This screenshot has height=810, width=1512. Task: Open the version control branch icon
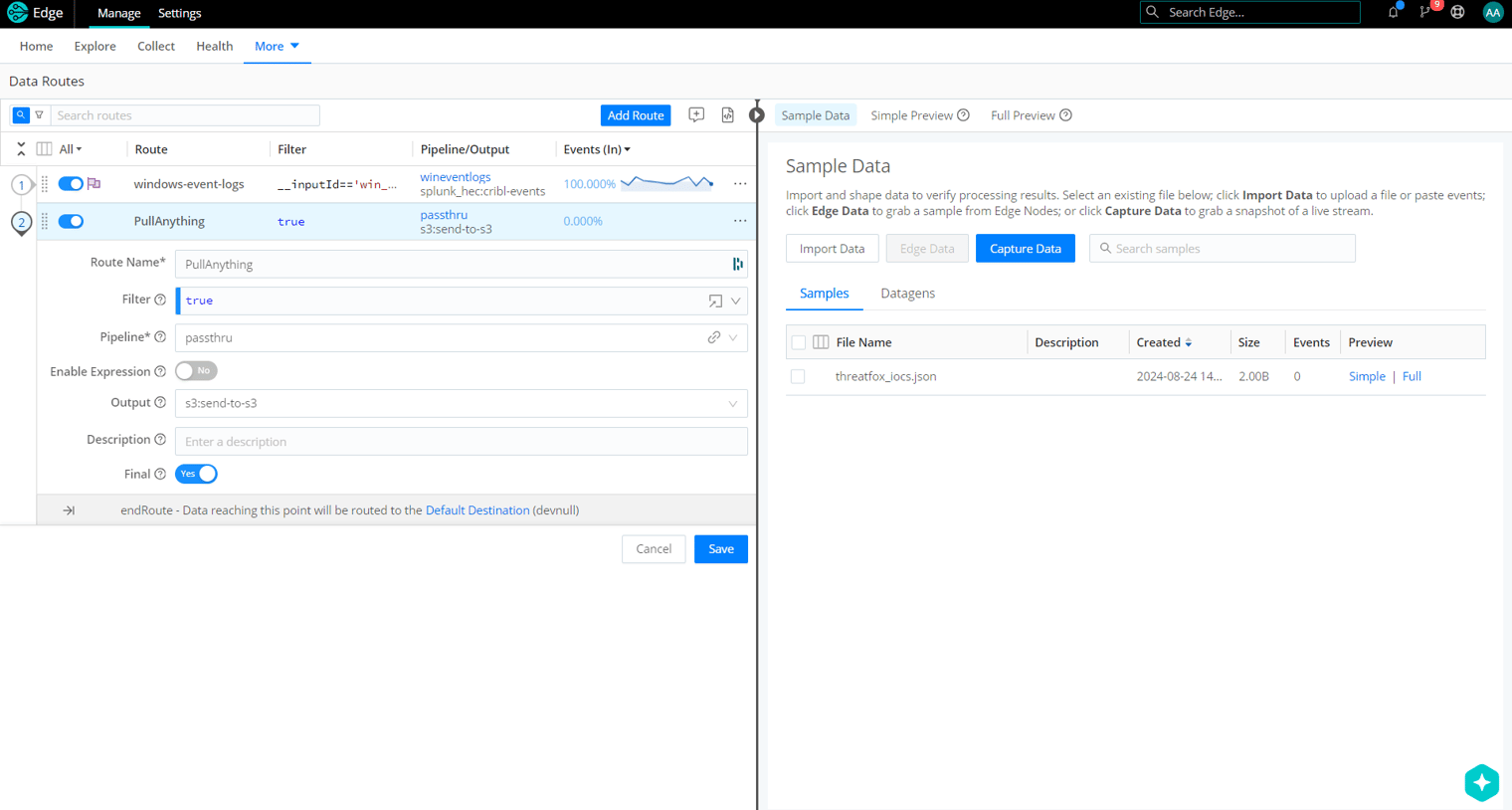[1425, 13]
